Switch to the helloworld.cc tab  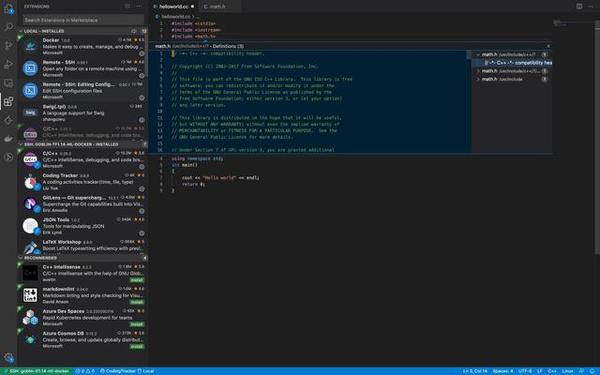click(x=173, y=7)
